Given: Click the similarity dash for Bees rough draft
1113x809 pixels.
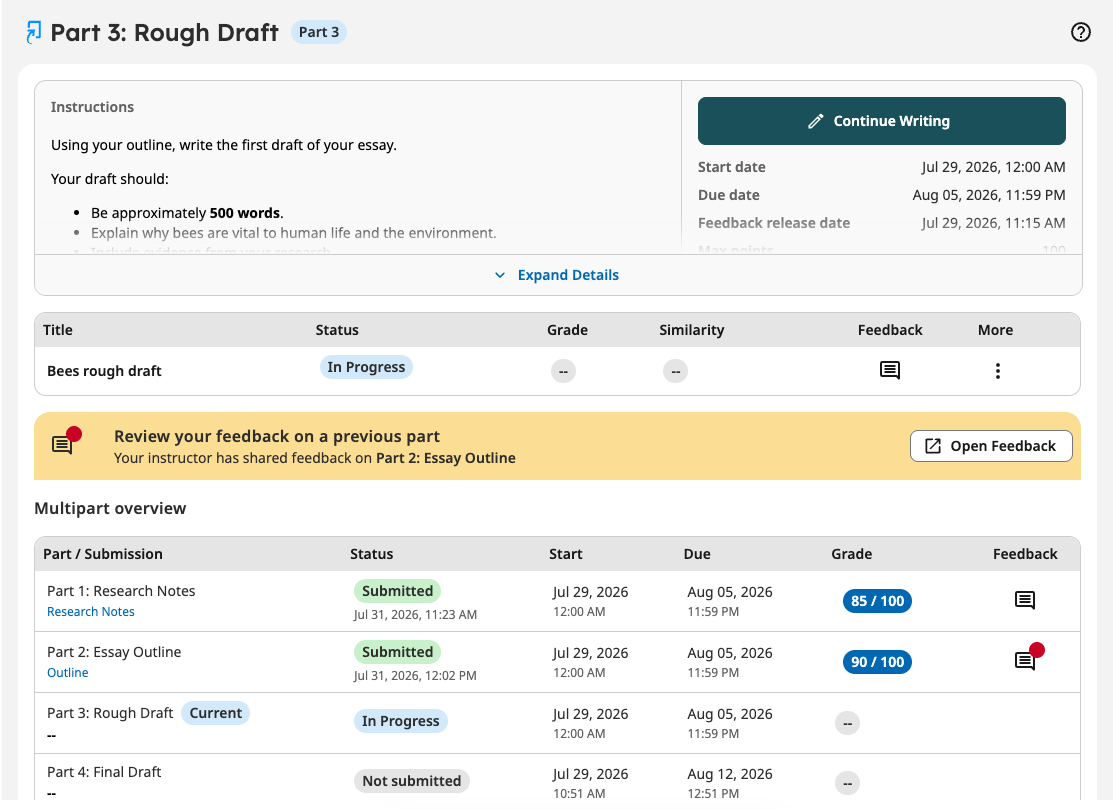Looking at the screenshot, I should pyautogui.click(x=675, y=371).
